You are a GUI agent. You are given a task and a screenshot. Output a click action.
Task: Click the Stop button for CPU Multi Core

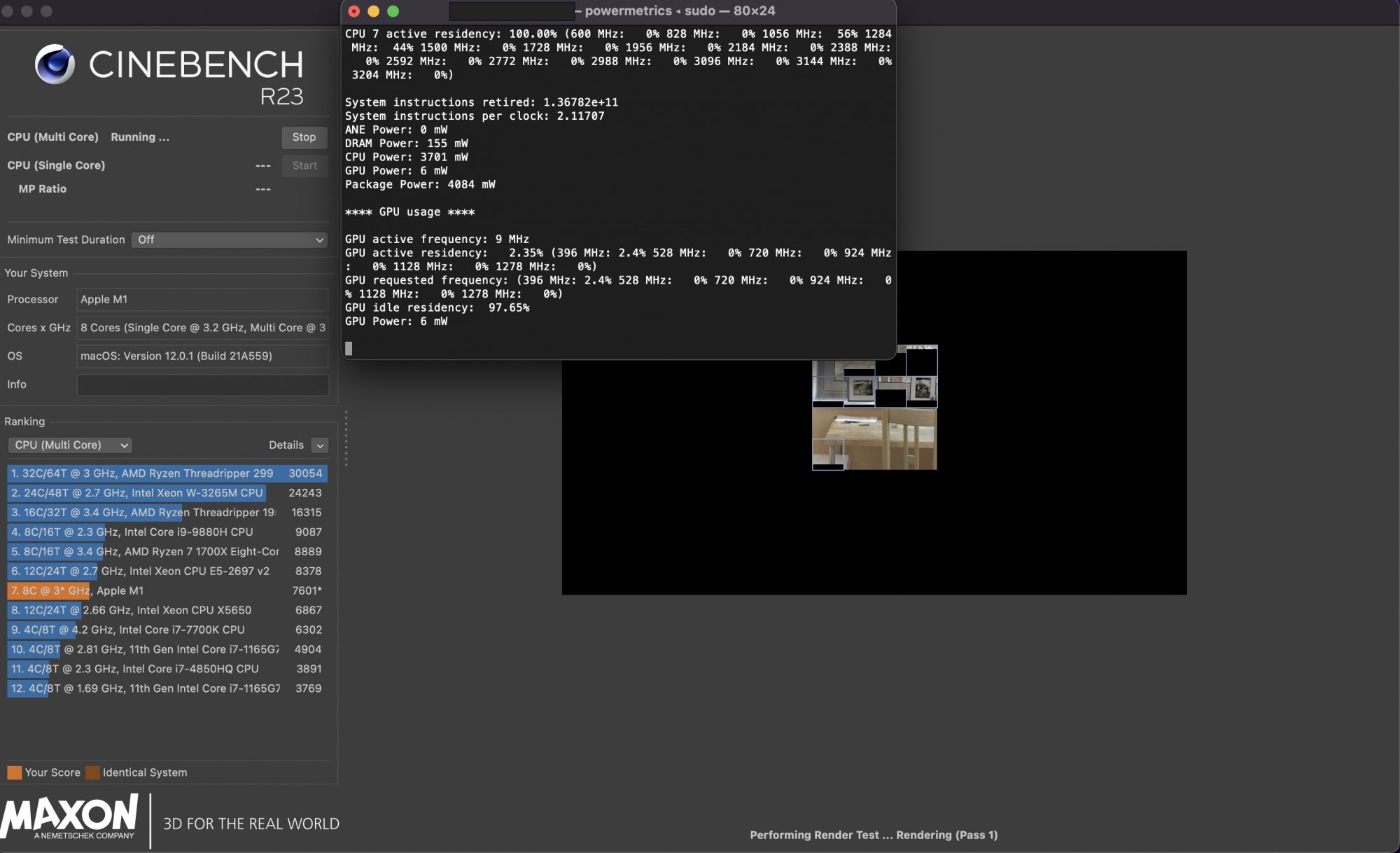point(302,137)
